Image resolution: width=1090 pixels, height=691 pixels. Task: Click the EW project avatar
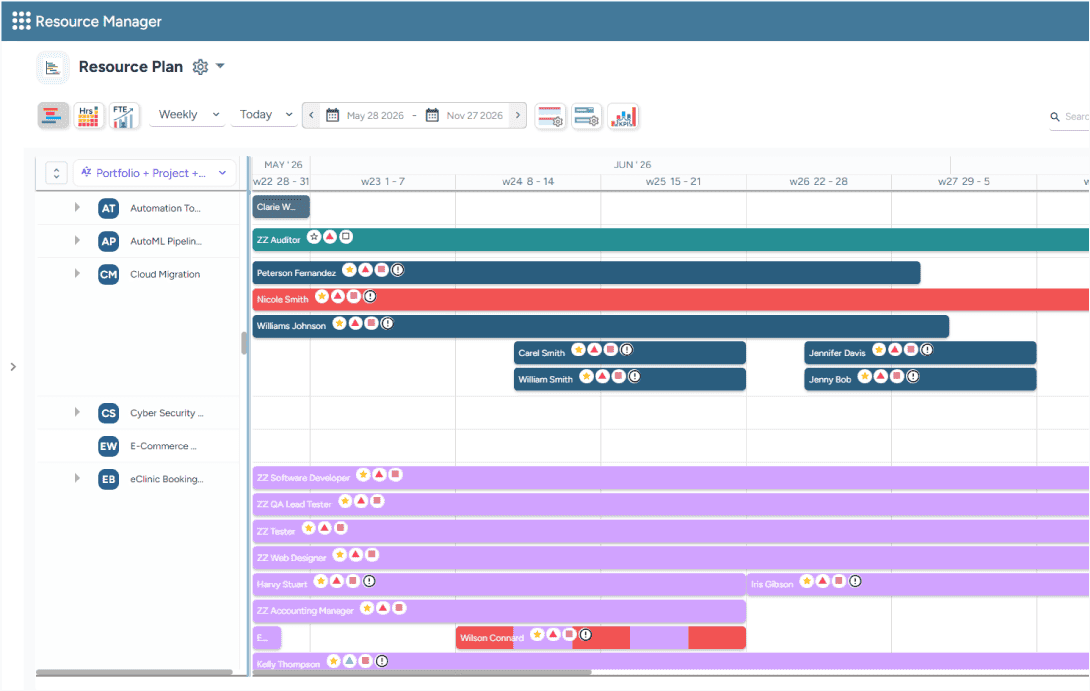coord(108,446)
